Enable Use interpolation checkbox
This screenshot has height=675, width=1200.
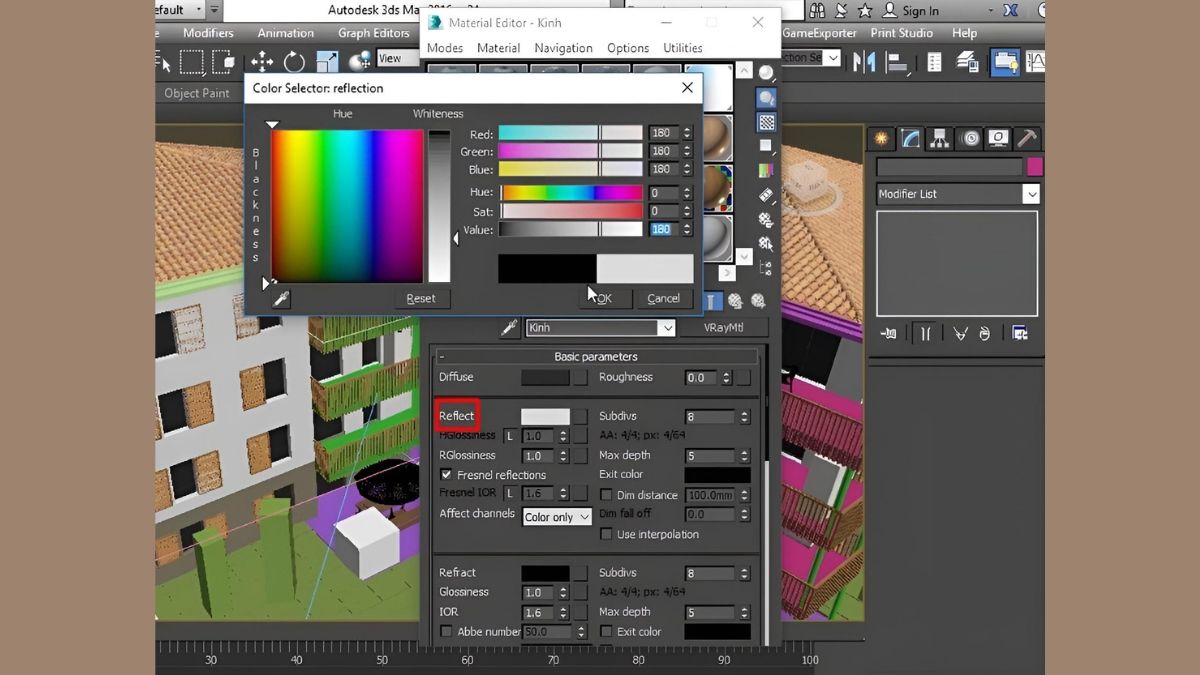point(606,534)
